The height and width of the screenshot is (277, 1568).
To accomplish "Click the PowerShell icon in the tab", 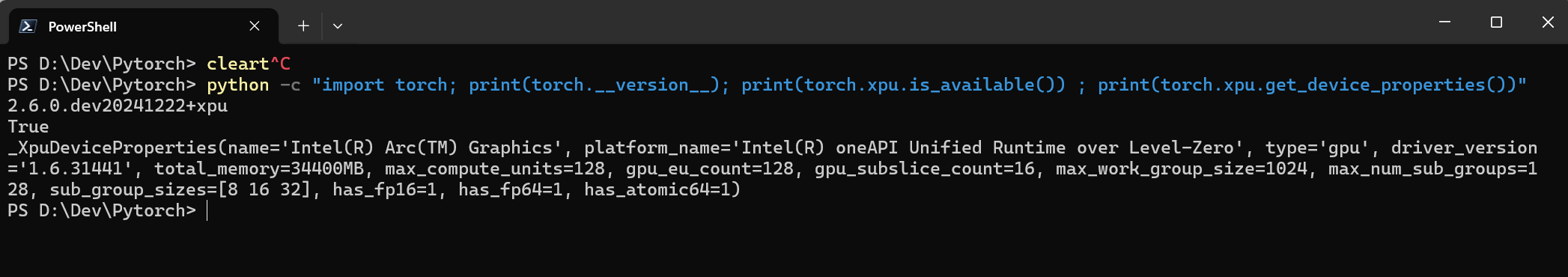I will (x=28, y=26).
